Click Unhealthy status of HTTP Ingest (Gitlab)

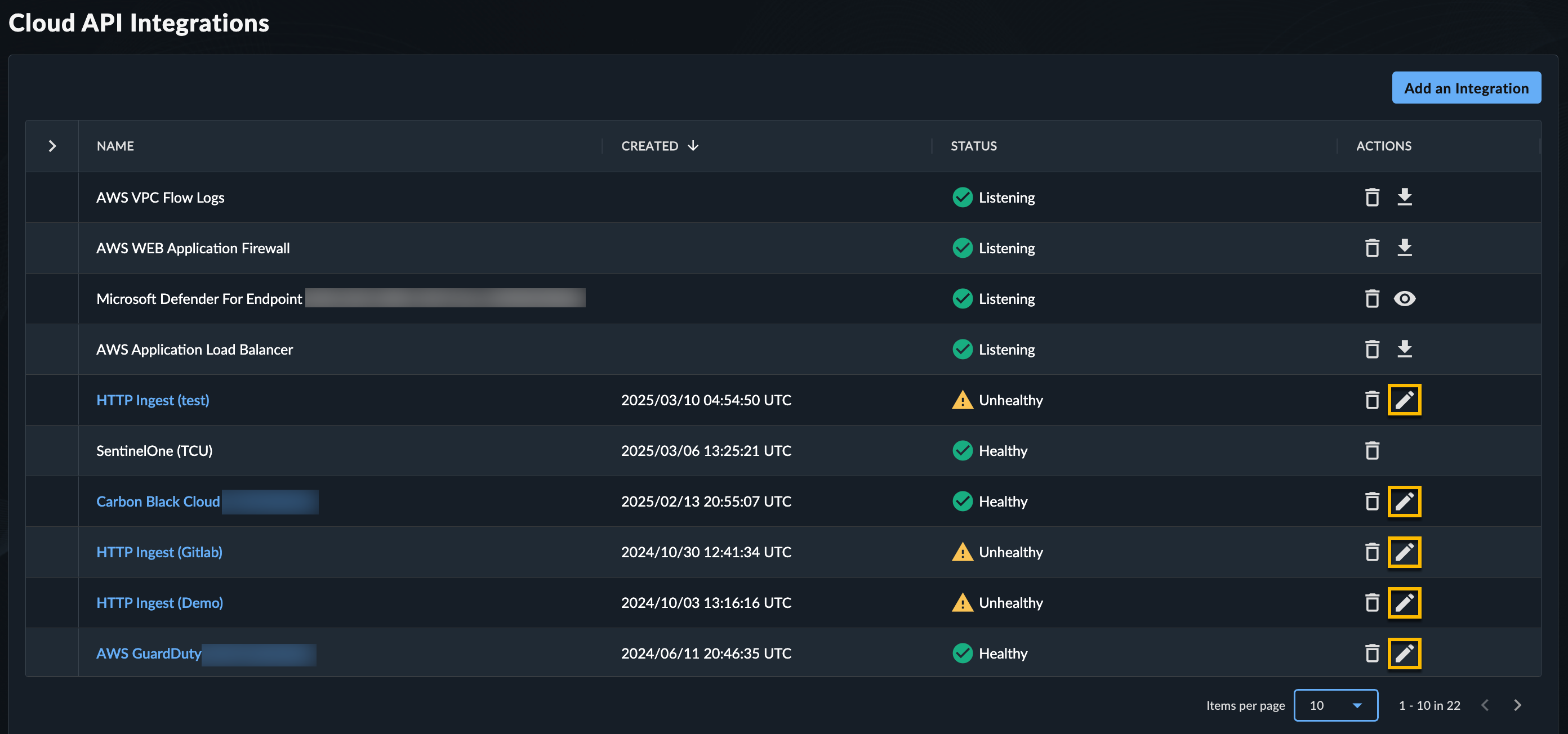coord(997,552)
